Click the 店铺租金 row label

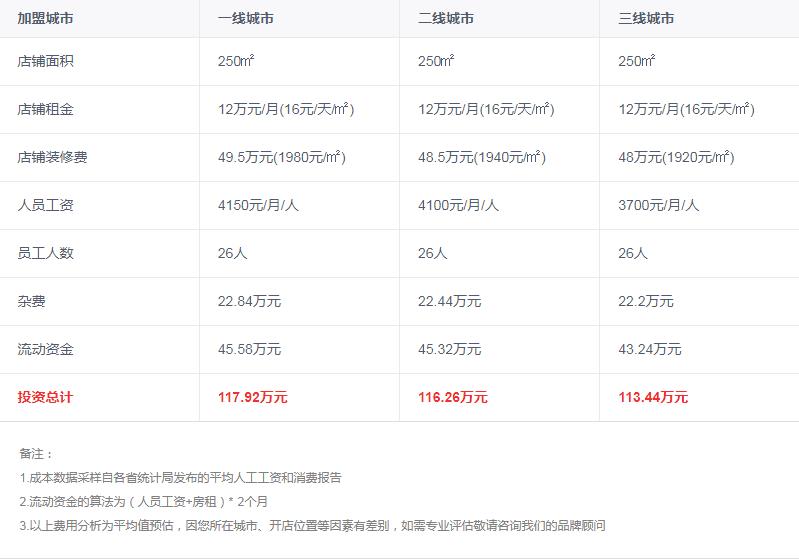point(45,109)
